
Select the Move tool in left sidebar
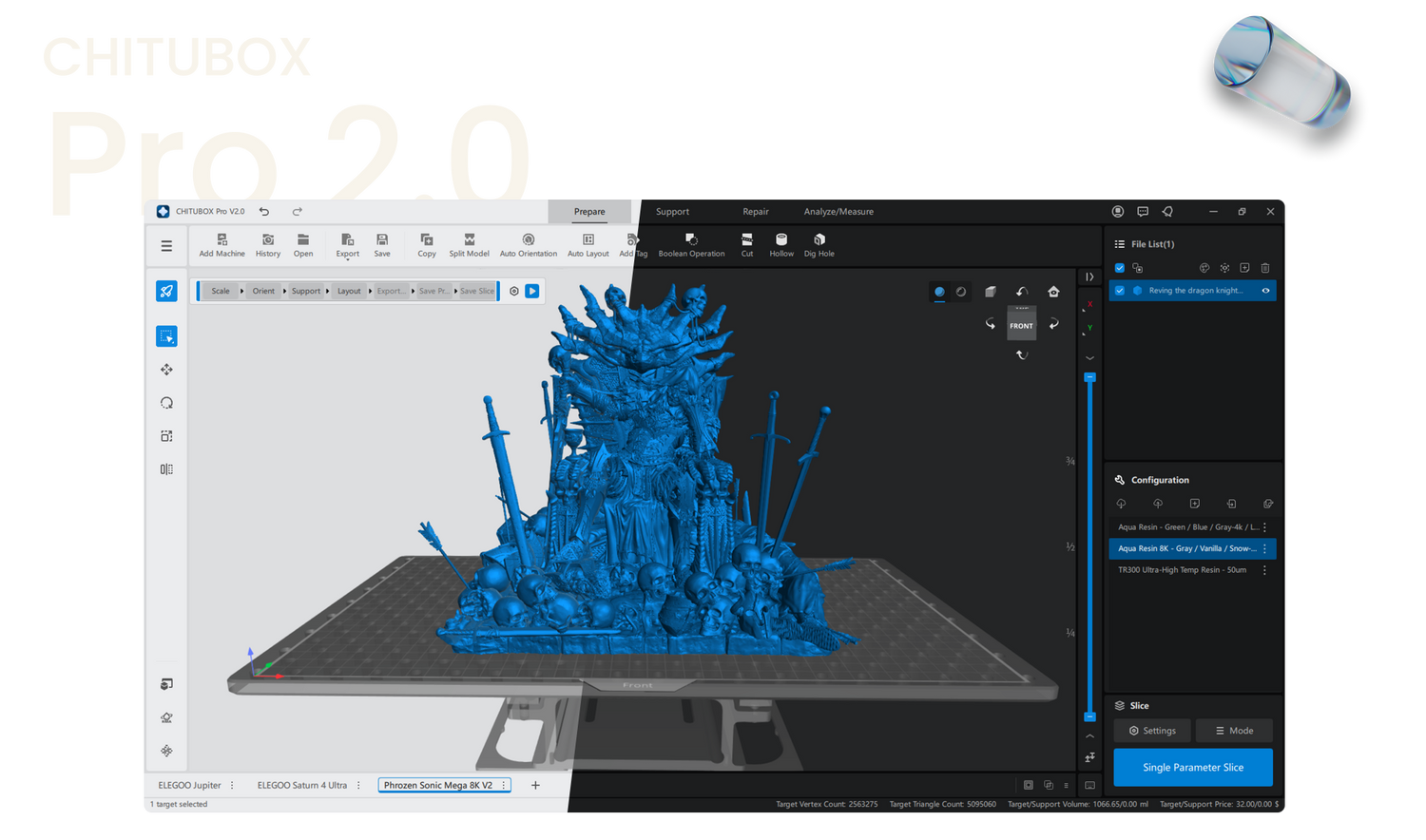click(166, 370)
